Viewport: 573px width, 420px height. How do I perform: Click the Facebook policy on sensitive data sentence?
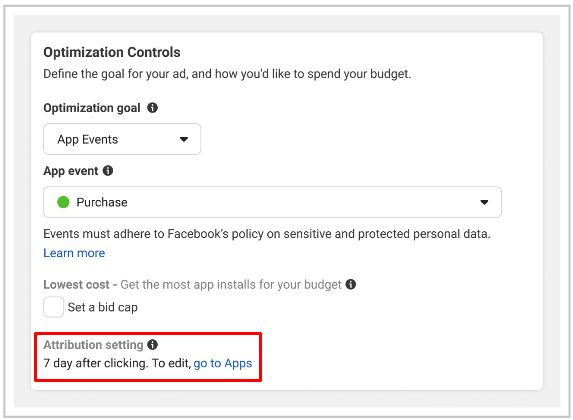pos(267,234)
